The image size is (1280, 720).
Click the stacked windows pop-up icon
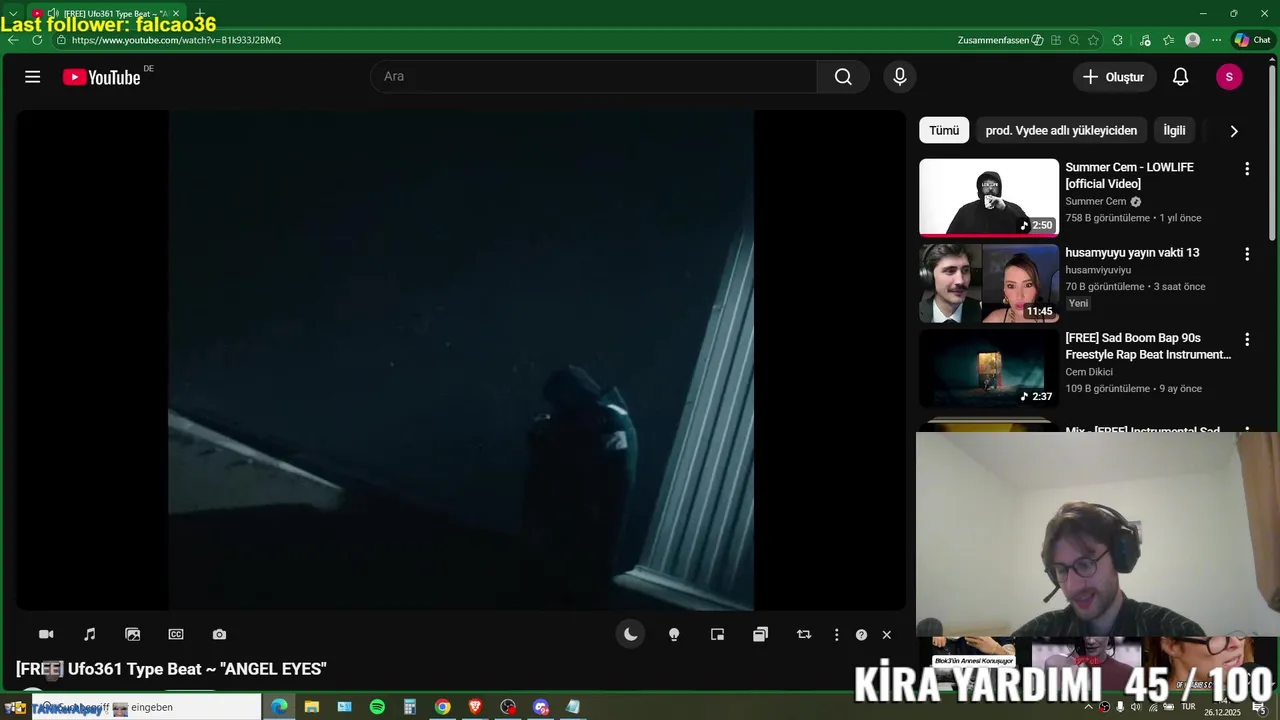coord(760,634)
